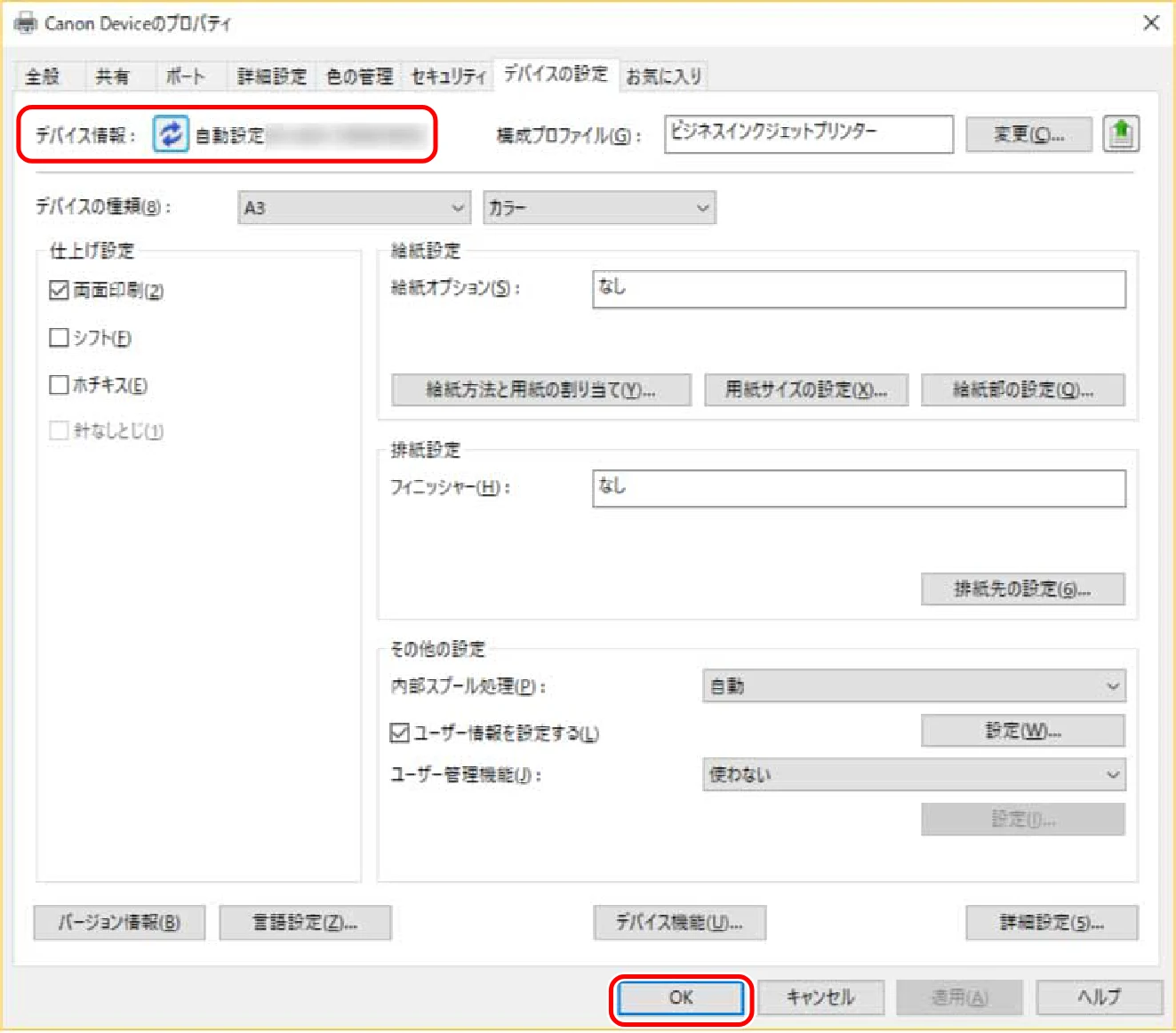Go to the 色の管理 tab
This screenshot has width=1176, height=1033.
pyautogui.click(x=359, y=76)
